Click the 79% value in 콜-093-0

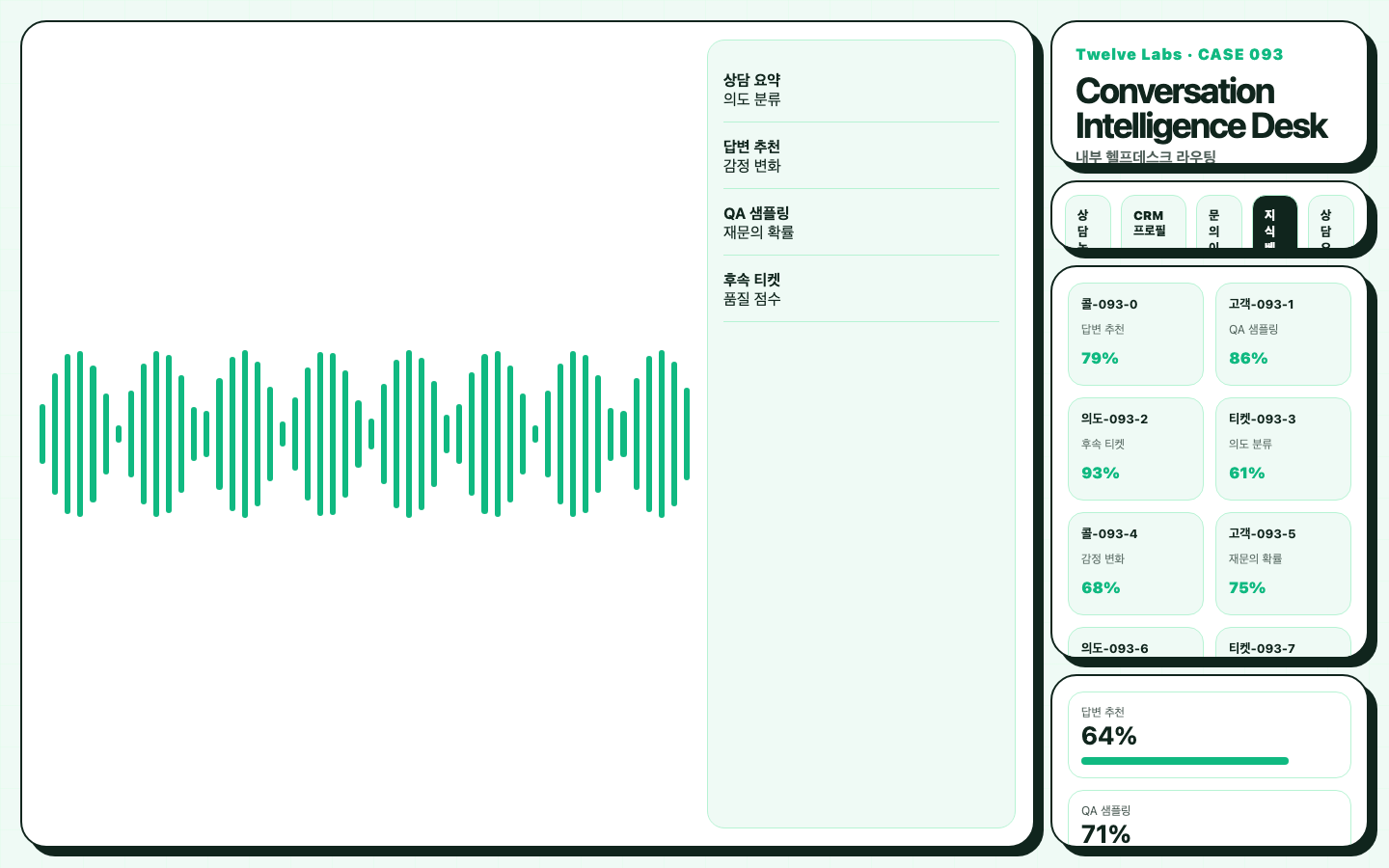[1100, 358]
